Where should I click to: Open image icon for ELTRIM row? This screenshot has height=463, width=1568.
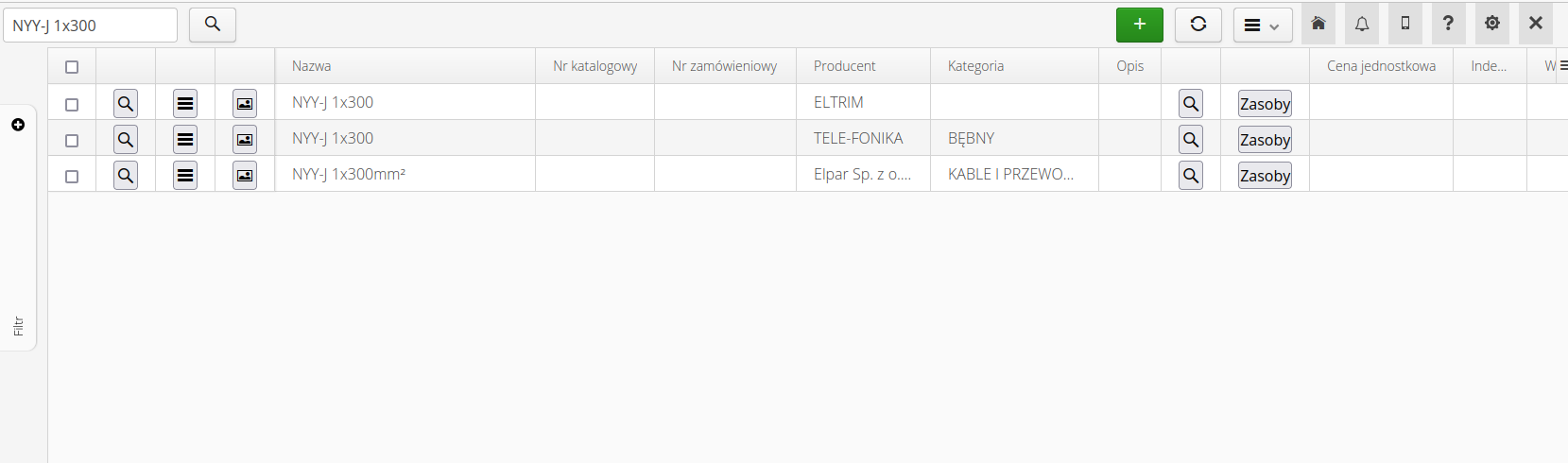click(x=245, y=104)
